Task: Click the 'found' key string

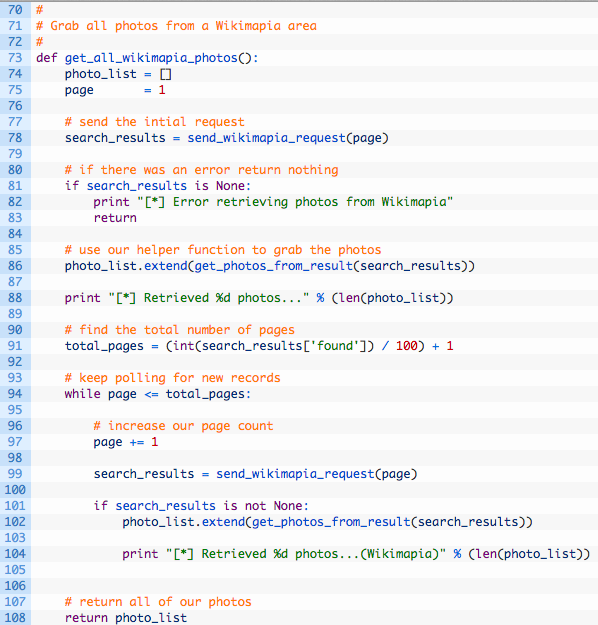Action: tap(335, 346)
